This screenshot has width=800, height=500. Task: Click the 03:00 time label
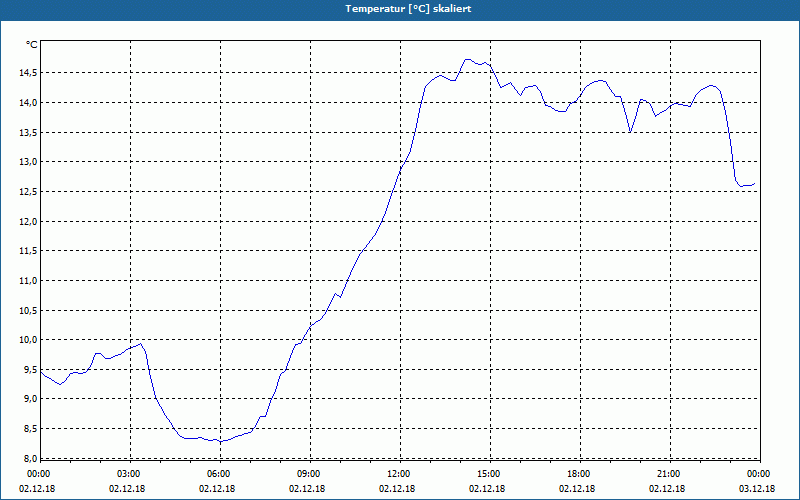pyautogui.click(x=131, y=474)
